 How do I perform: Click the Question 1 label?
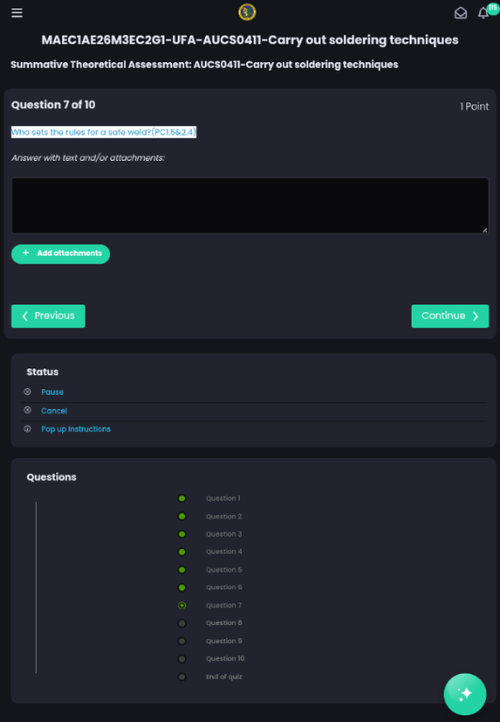[x=223, y=498]
